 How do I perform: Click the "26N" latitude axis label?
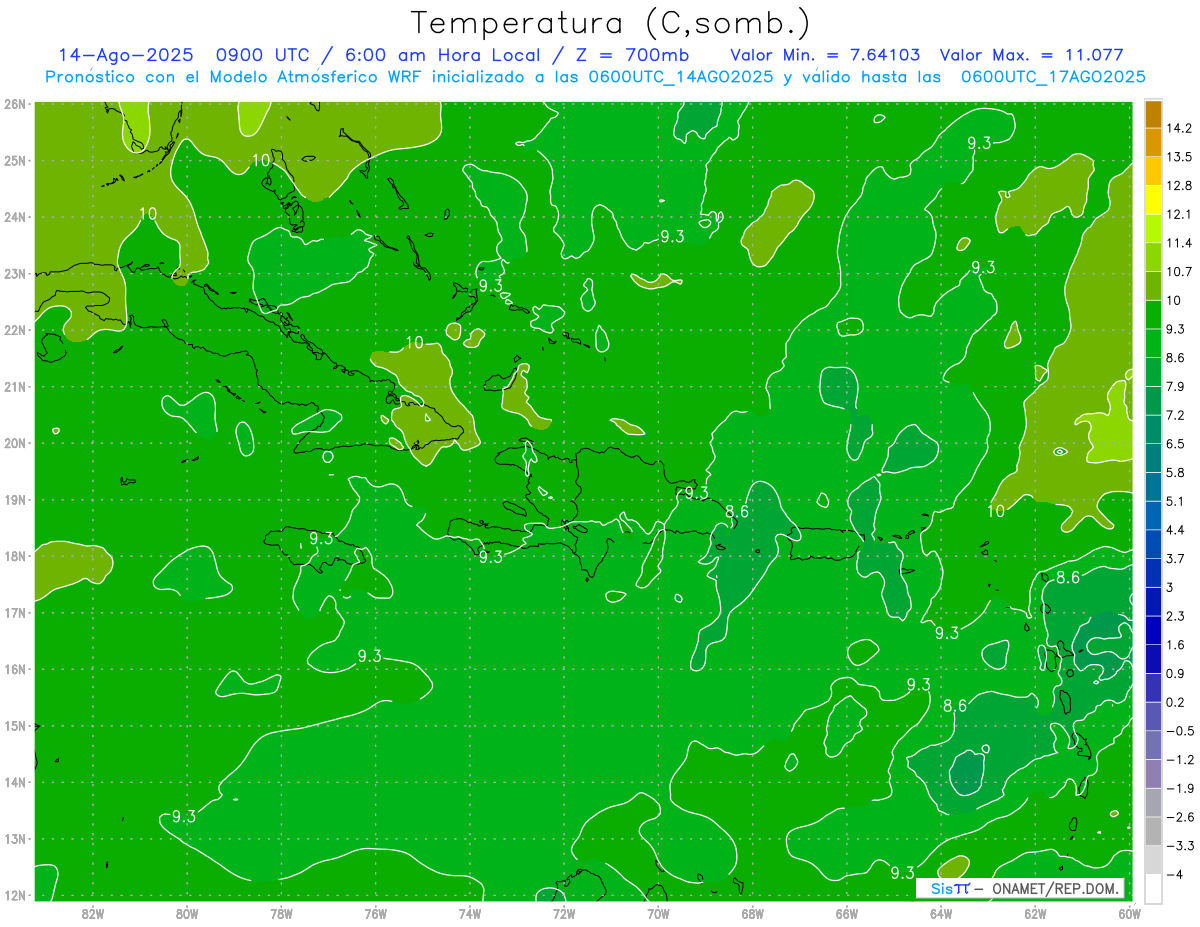[x=14, y=104]
